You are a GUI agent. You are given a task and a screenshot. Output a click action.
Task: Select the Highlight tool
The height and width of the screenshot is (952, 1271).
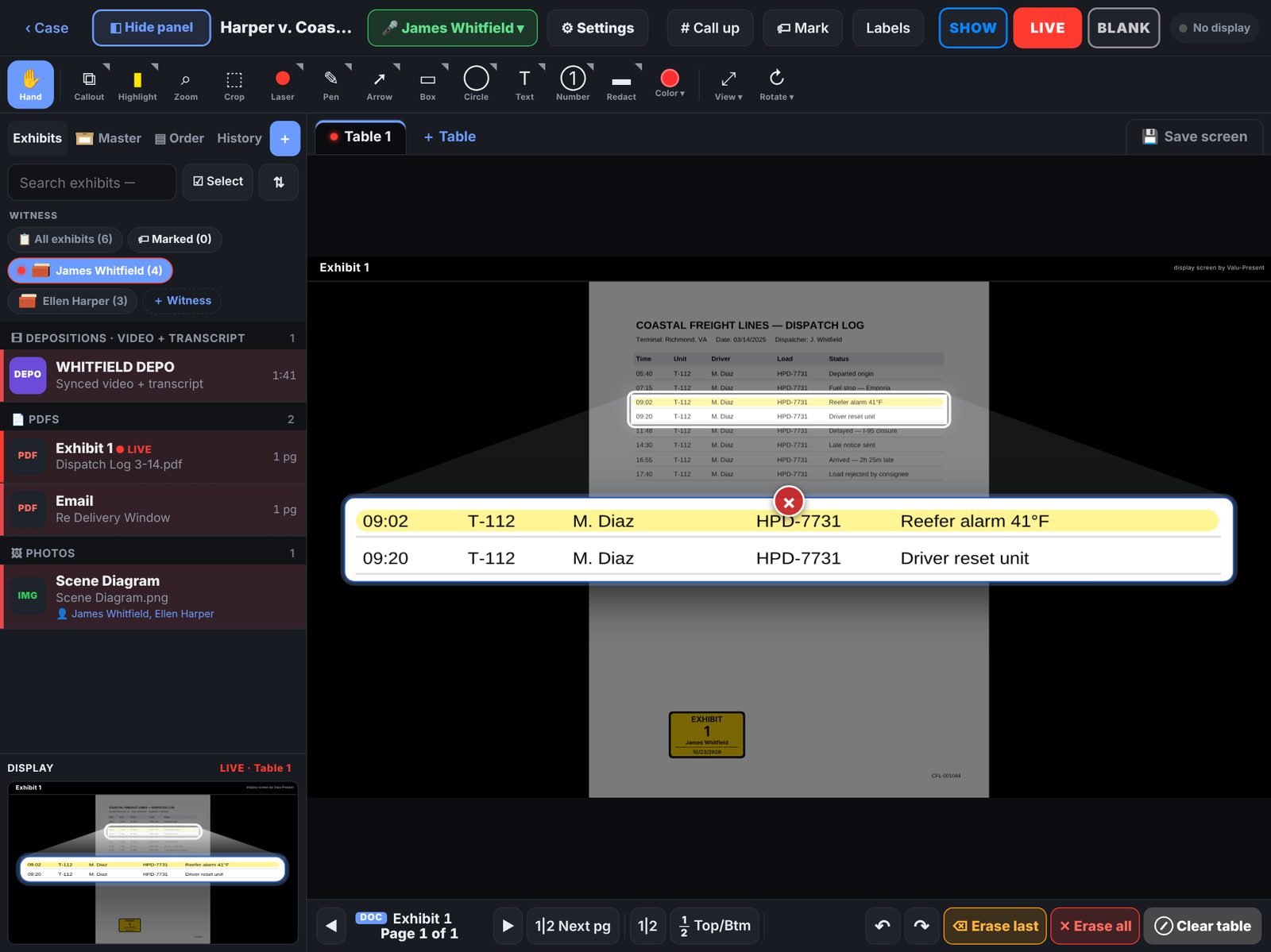(137, 84)
